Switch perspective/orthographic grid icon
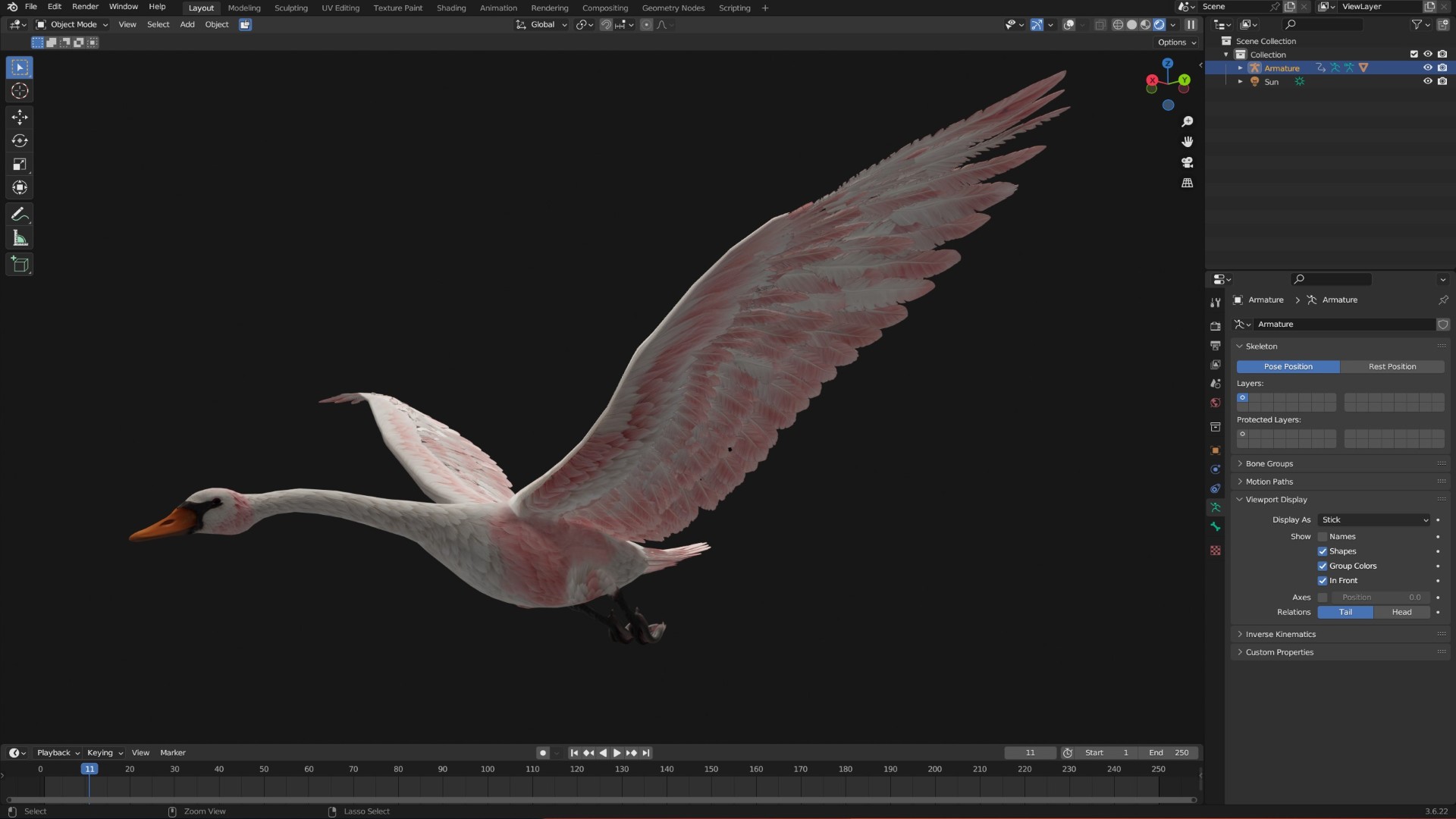Viewport: 1456px width, 819px height. tap(1188, 183)
